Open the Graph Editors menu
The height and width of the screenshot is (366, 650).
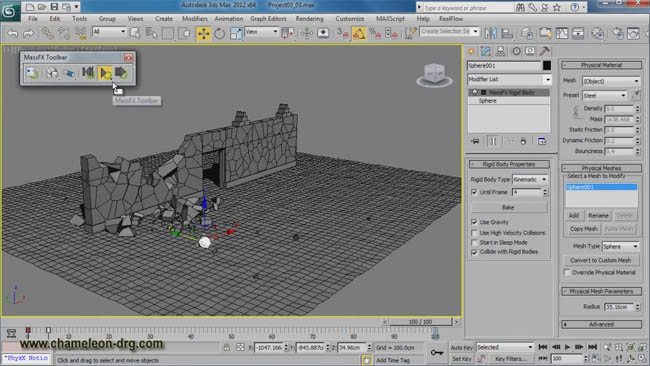click(x=268, y=19)
